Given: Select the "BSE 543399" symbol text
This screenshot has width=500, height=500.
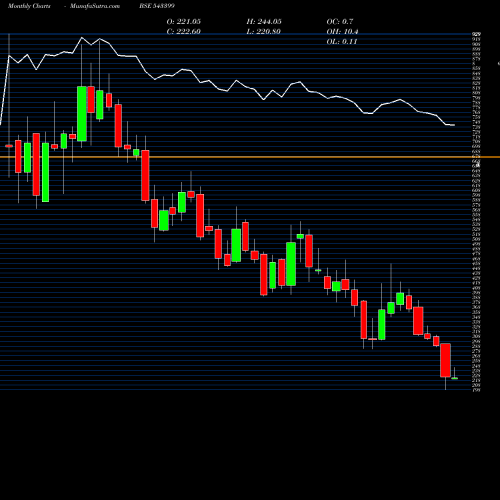Looking at the screenshot, I should 157,6.
